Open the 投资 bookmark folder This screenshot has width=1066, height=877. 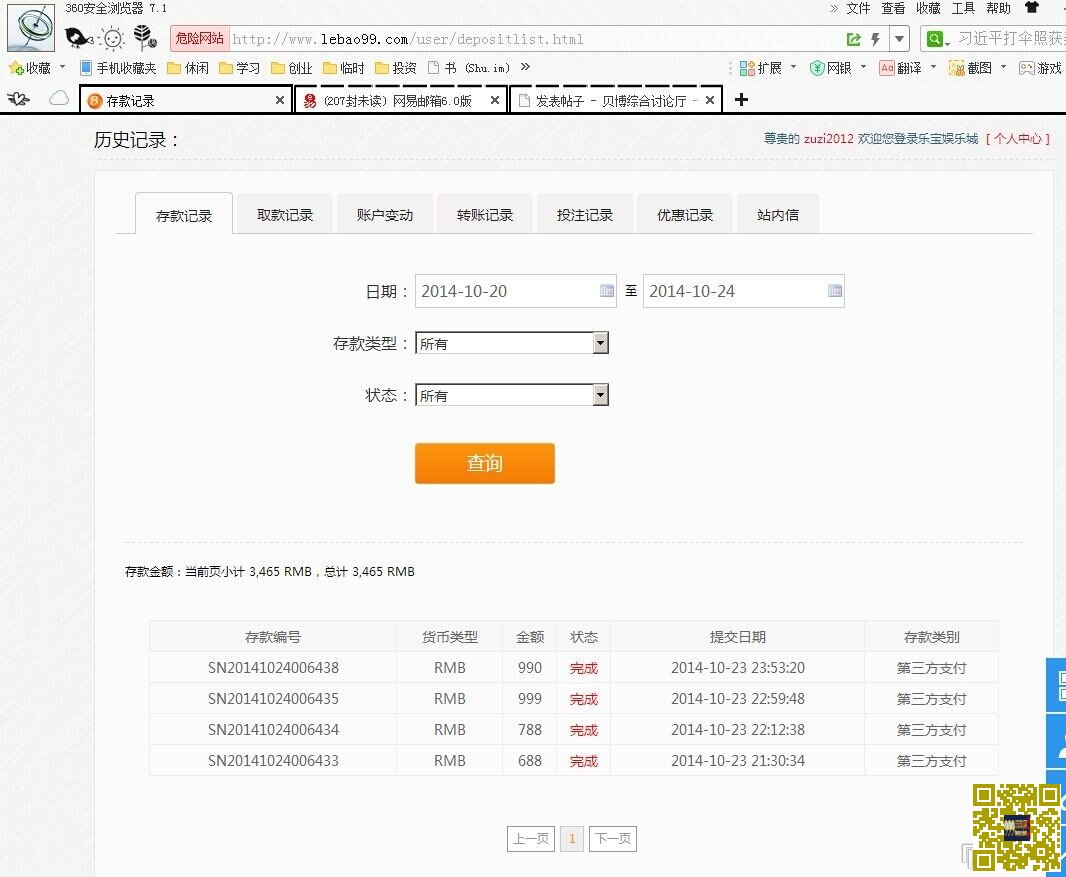click(395, 68)
